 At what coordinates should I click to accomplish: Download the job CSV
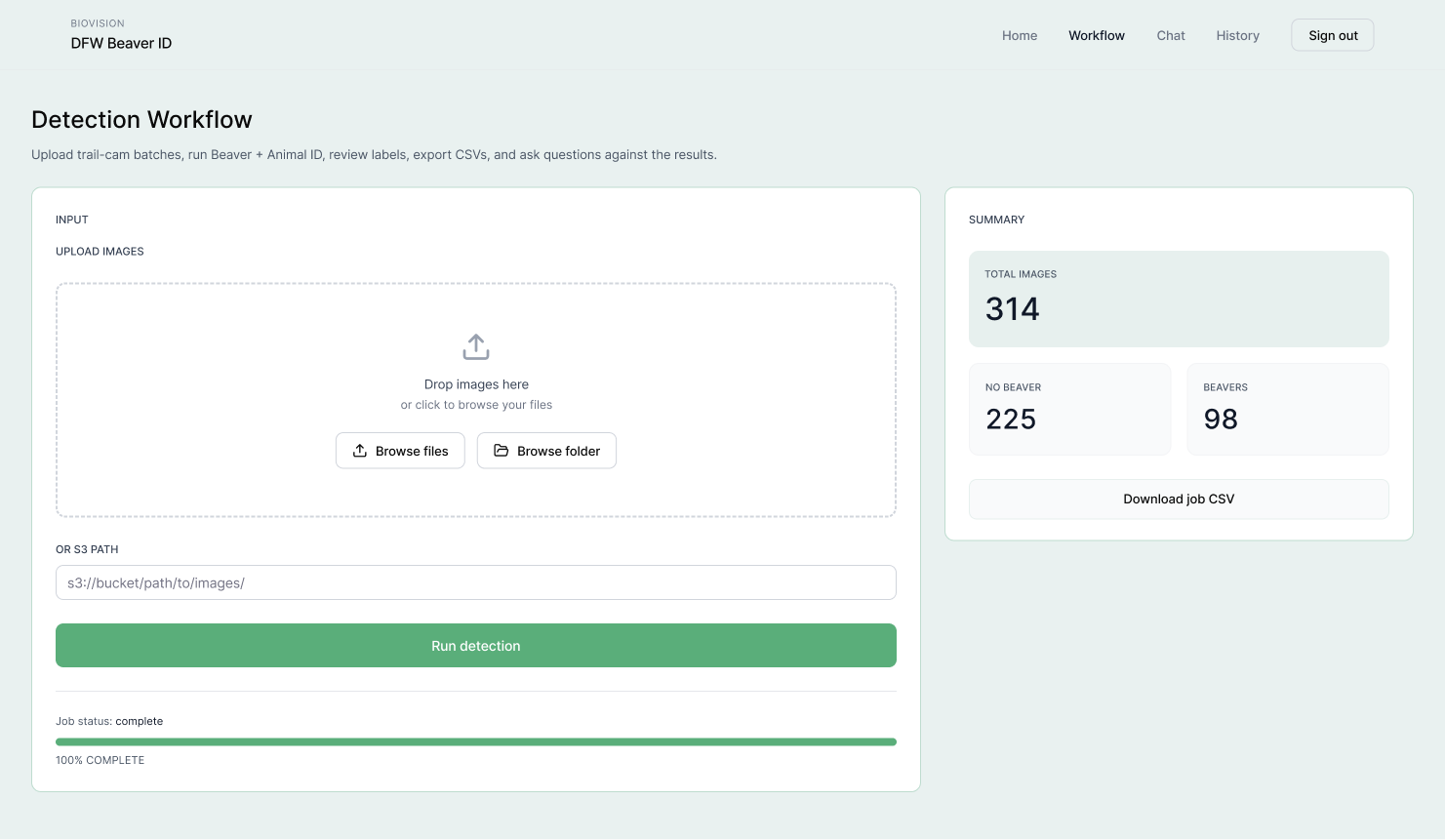(1179, 499)
